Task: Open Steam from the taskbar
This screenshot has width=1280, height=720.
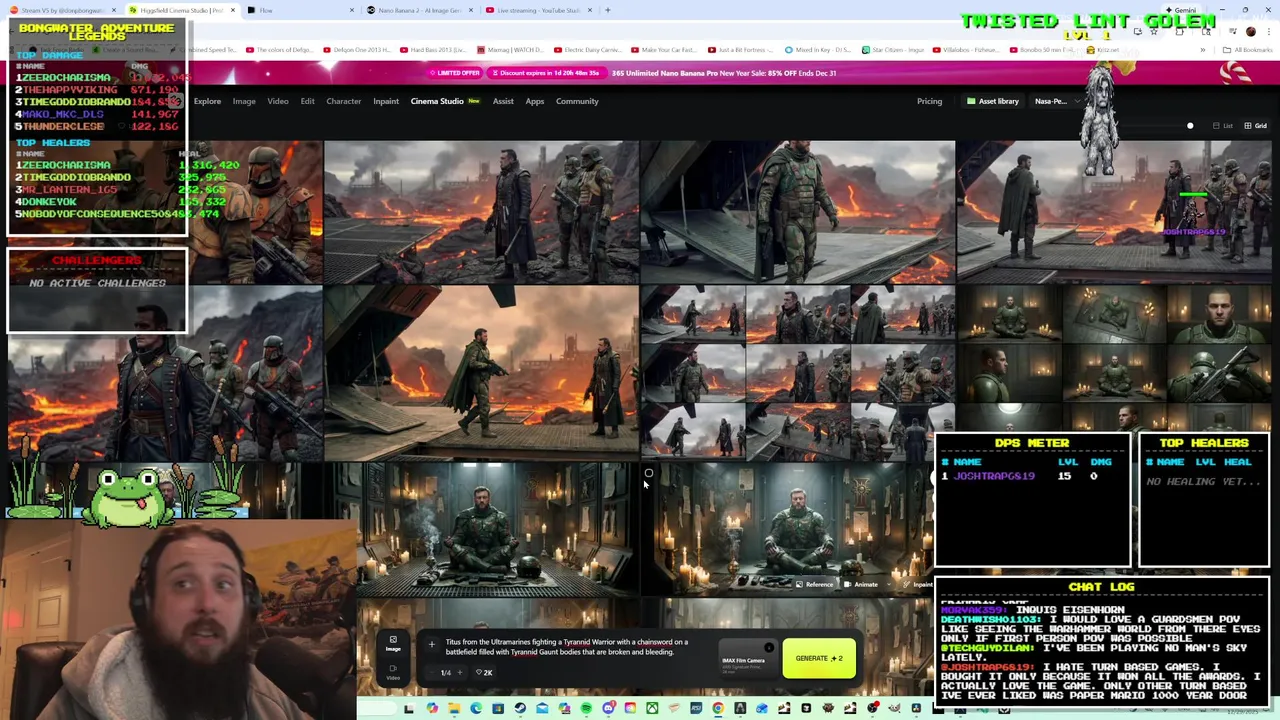Action: [x=520, y=709]
